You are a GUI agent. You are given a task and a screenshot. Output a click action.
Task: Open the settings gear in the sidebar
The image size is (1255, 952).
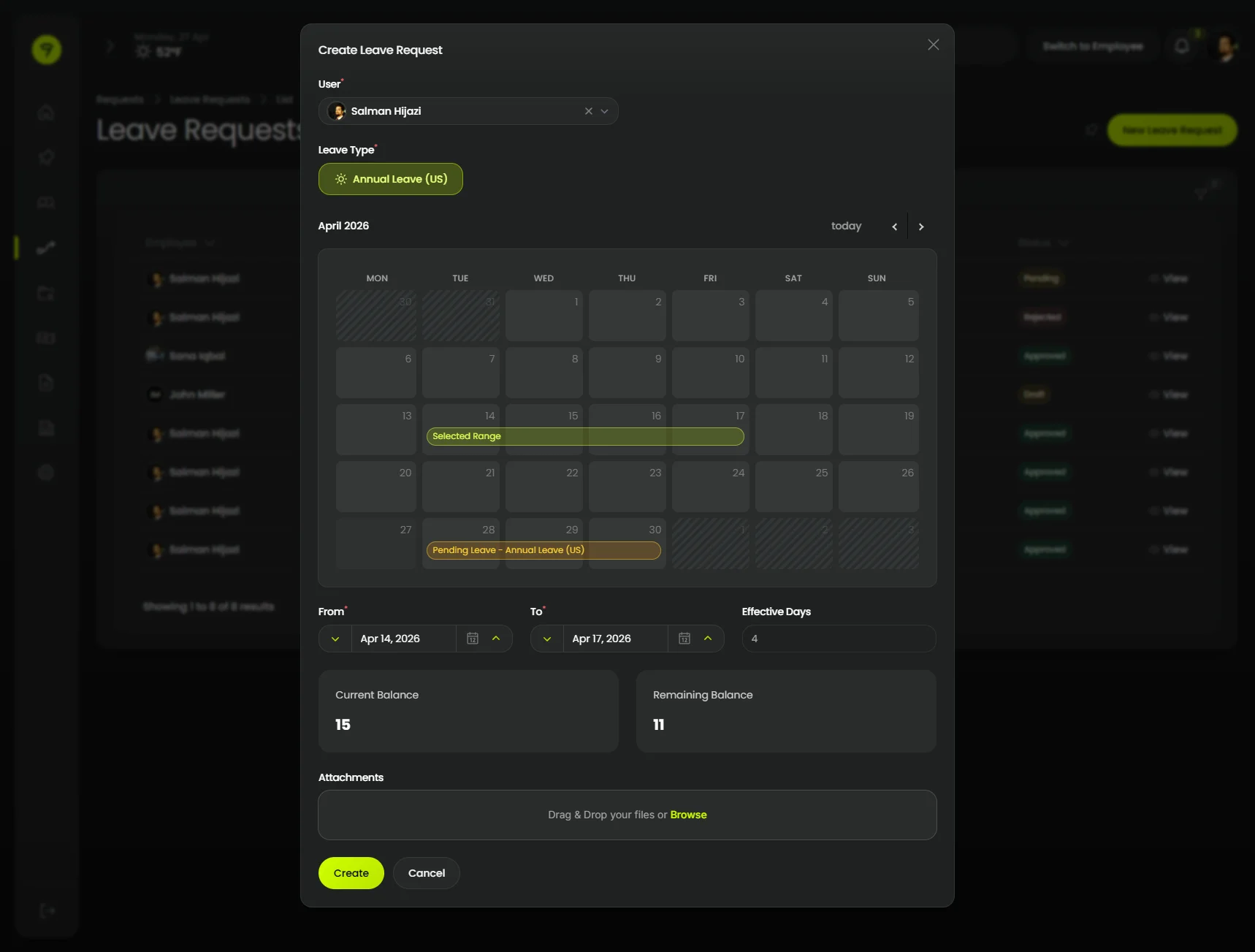coord(46,472)
